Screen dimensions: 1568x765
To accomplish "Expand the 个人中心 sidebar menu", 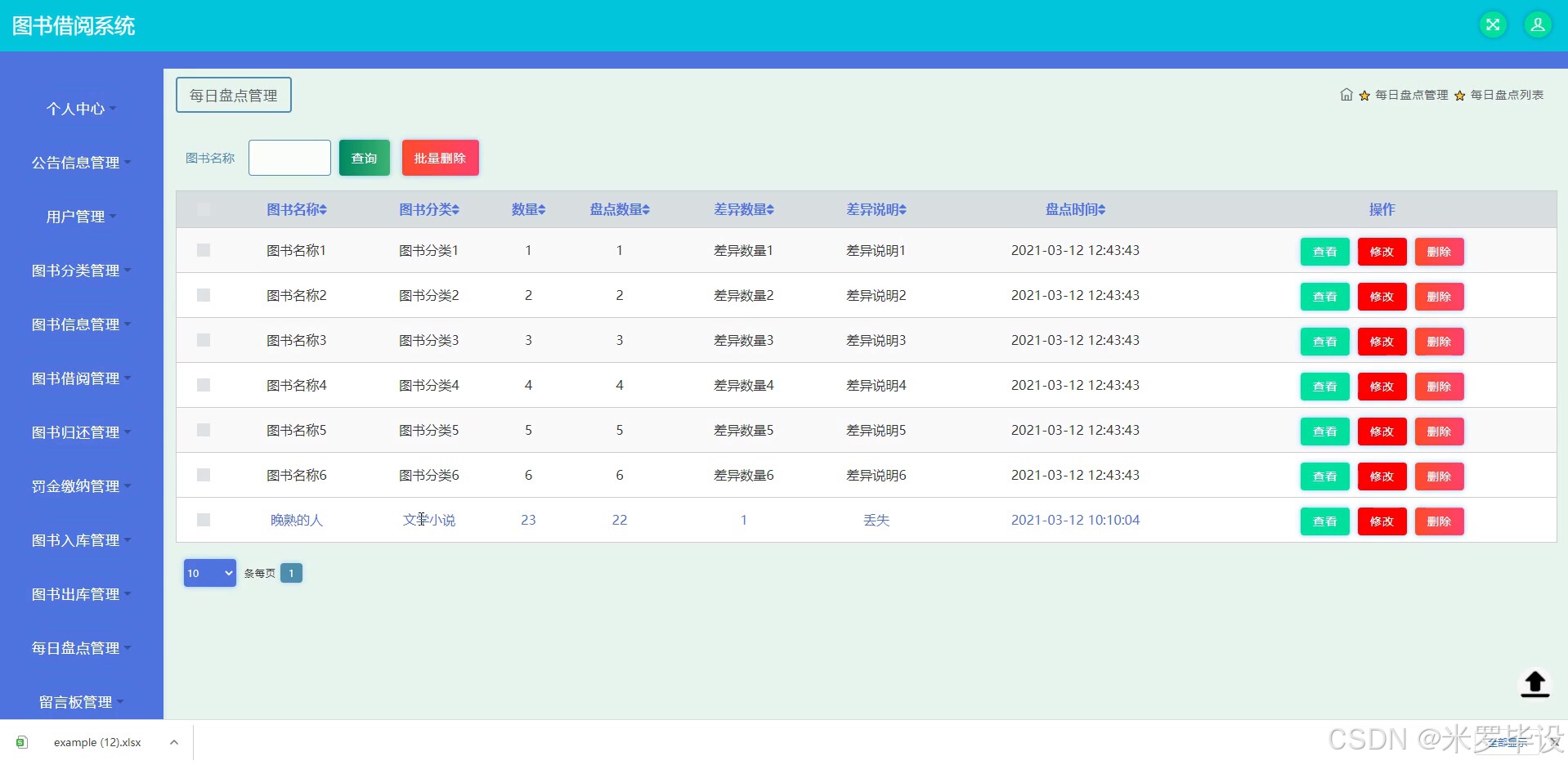I will click(82, 109).
